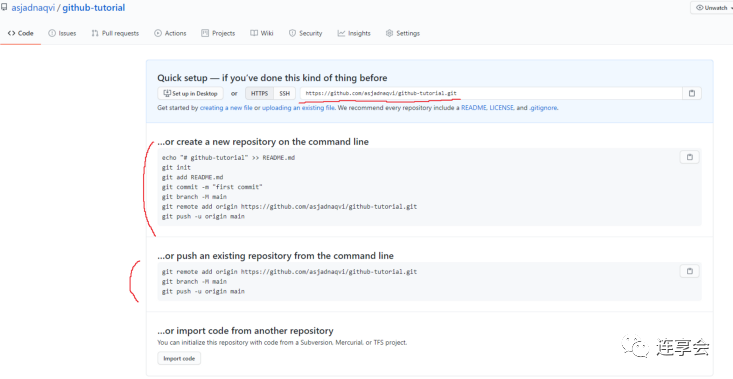Switch clone URL to SSH
The image size is (733, 379).
click(284, 93)
